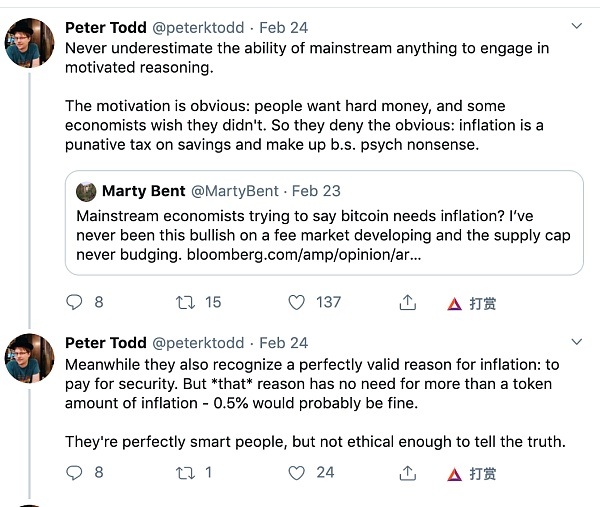Open Marty Bent's profile name in quote
Screen dimensions: 600x507
[144, 190]
